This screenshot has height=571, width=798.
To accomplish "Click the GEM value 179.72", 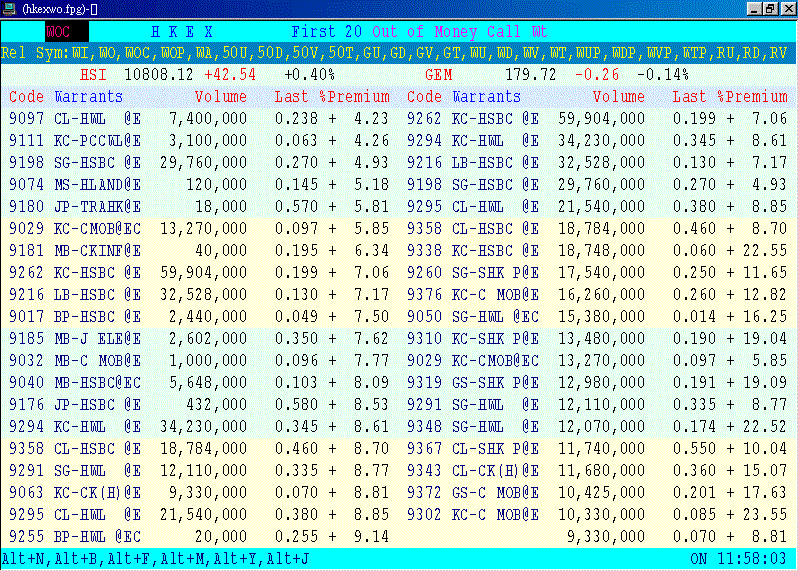I will click(530, 75).
